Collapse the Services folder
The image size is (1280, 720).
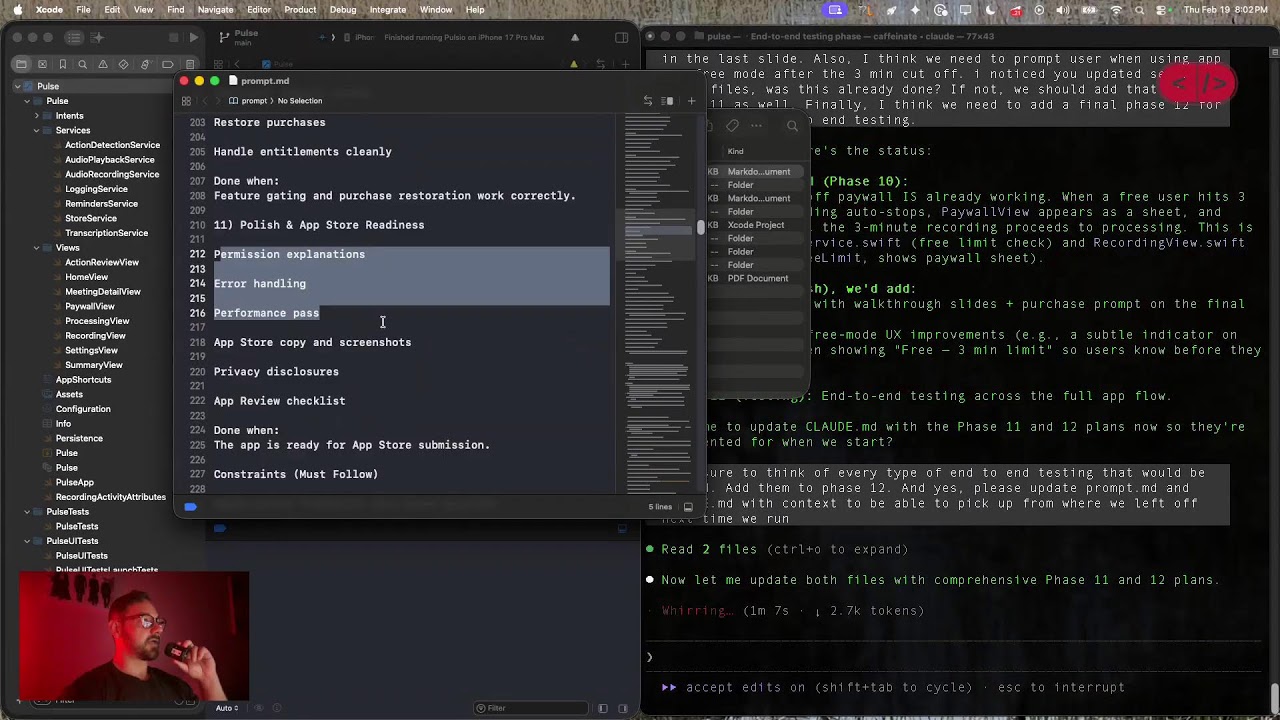pos(37,130)
